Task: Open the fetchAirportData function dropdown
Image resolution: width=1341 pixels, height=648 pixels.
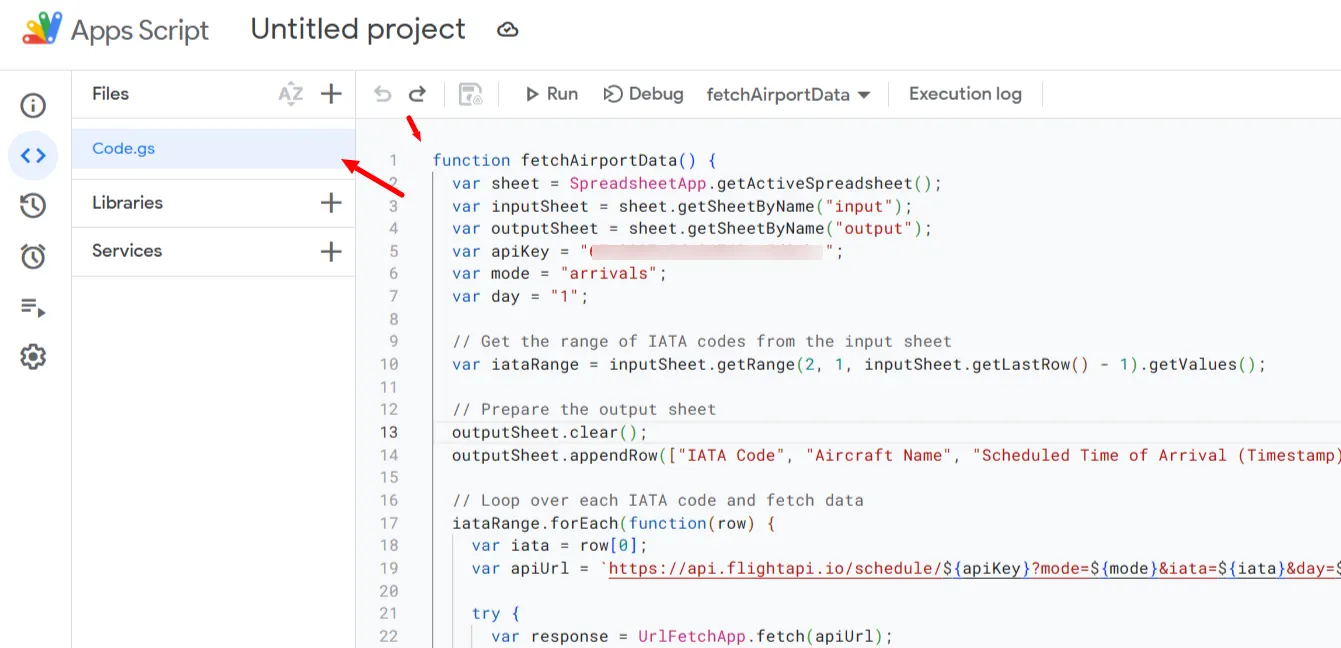Action: coord(788,95)
